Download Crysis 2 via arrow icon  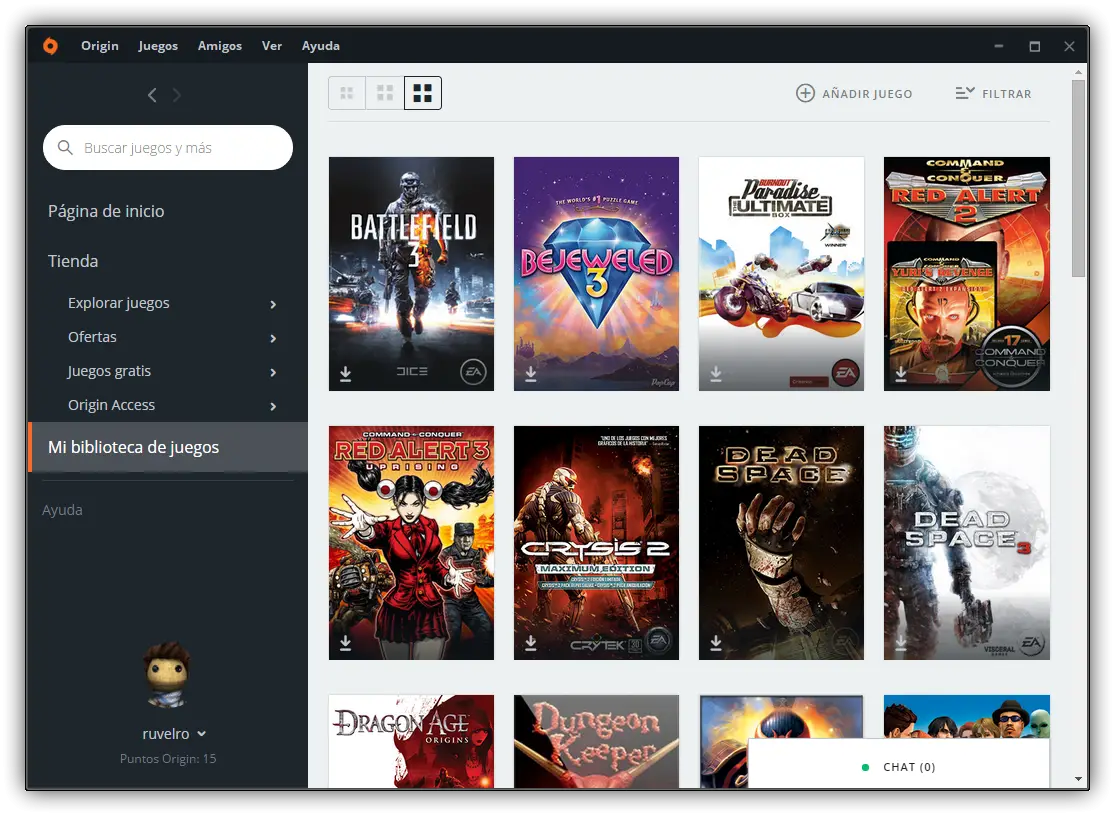tap(530, 643)
